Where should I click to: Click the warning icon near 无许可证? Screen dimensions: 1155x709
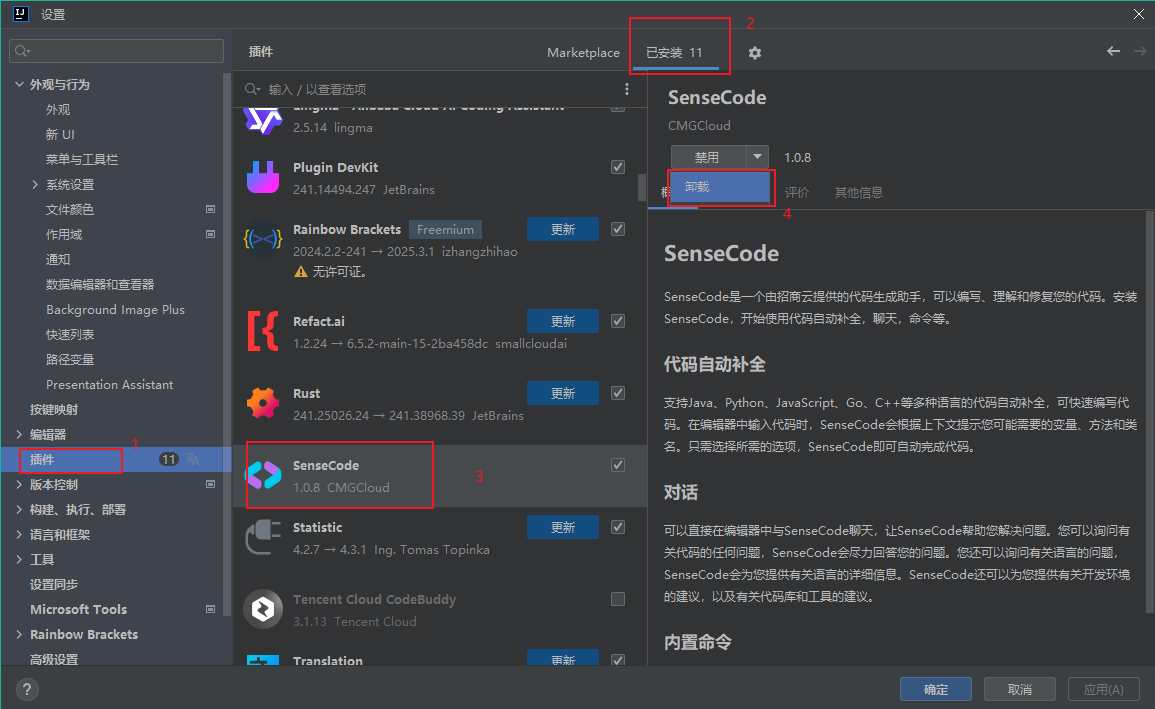[x=301, y=272]
